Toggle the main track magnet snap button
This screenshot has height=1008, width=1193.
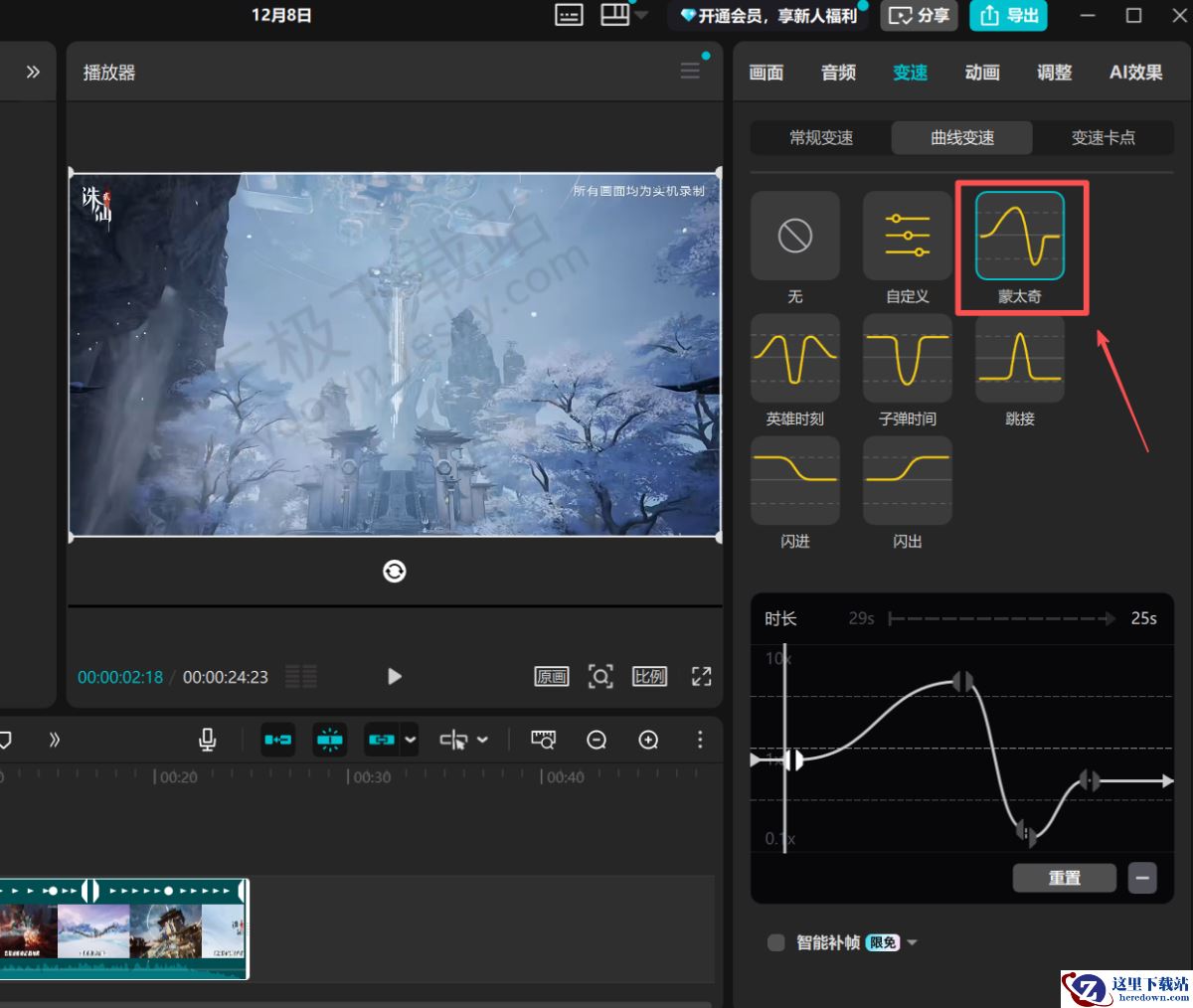pos(277,740)
